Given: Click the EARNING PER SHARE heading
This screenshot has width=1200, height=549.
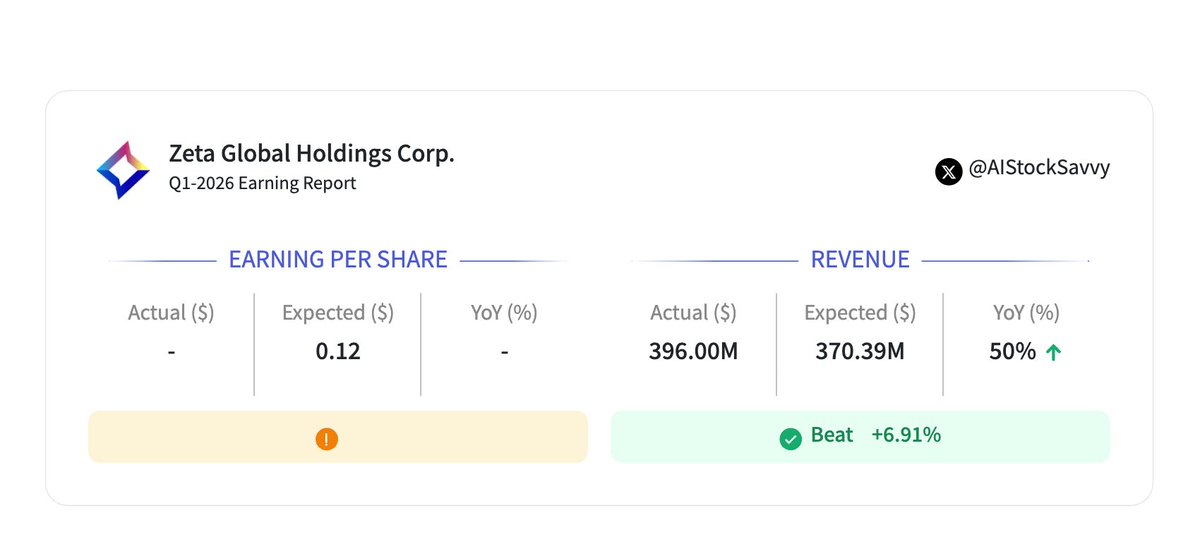Looking at the screenshot, I should point(338,260).
